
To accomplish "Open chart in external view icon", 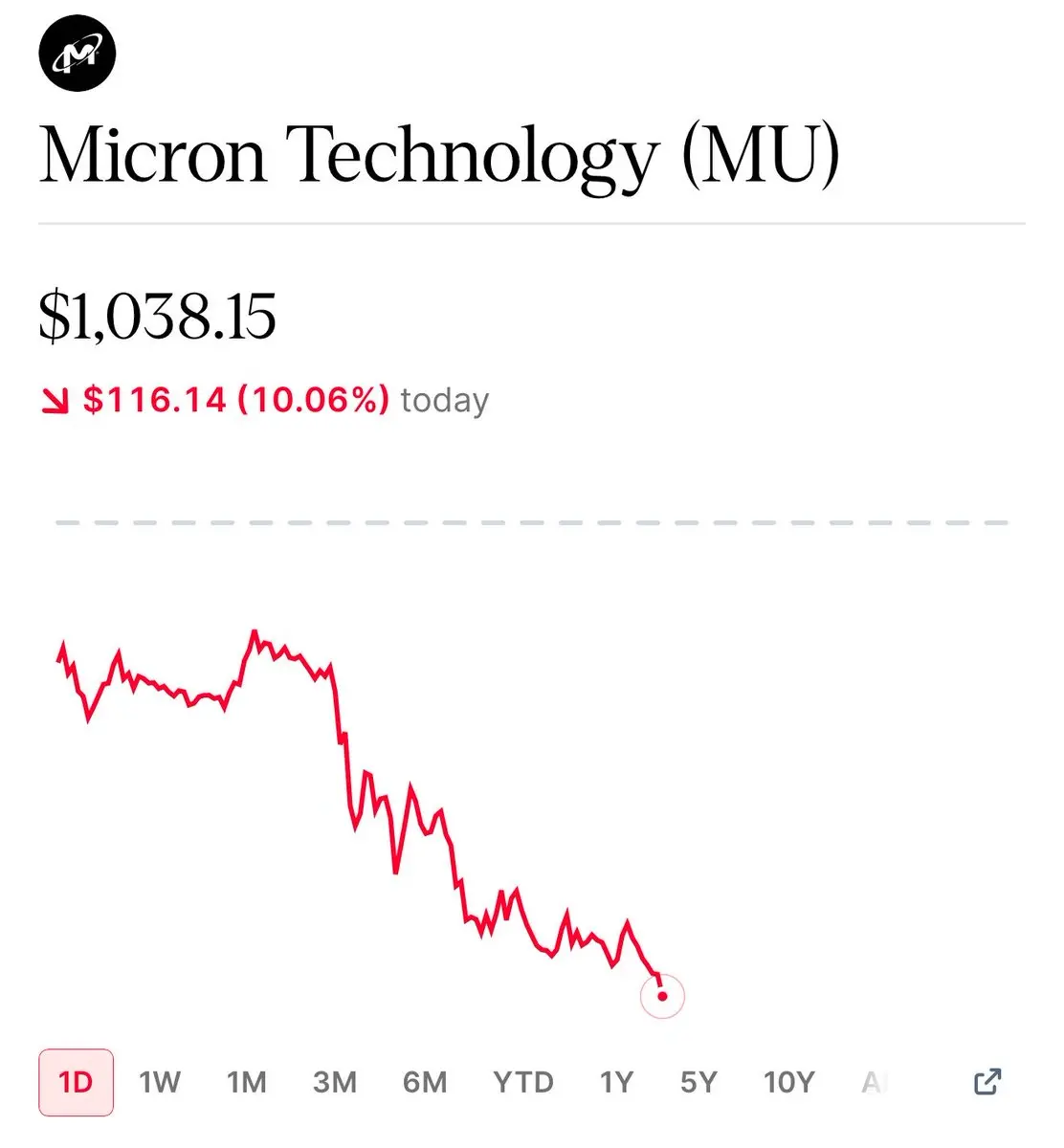I will pyautogui.click(x=987, y=1082).
